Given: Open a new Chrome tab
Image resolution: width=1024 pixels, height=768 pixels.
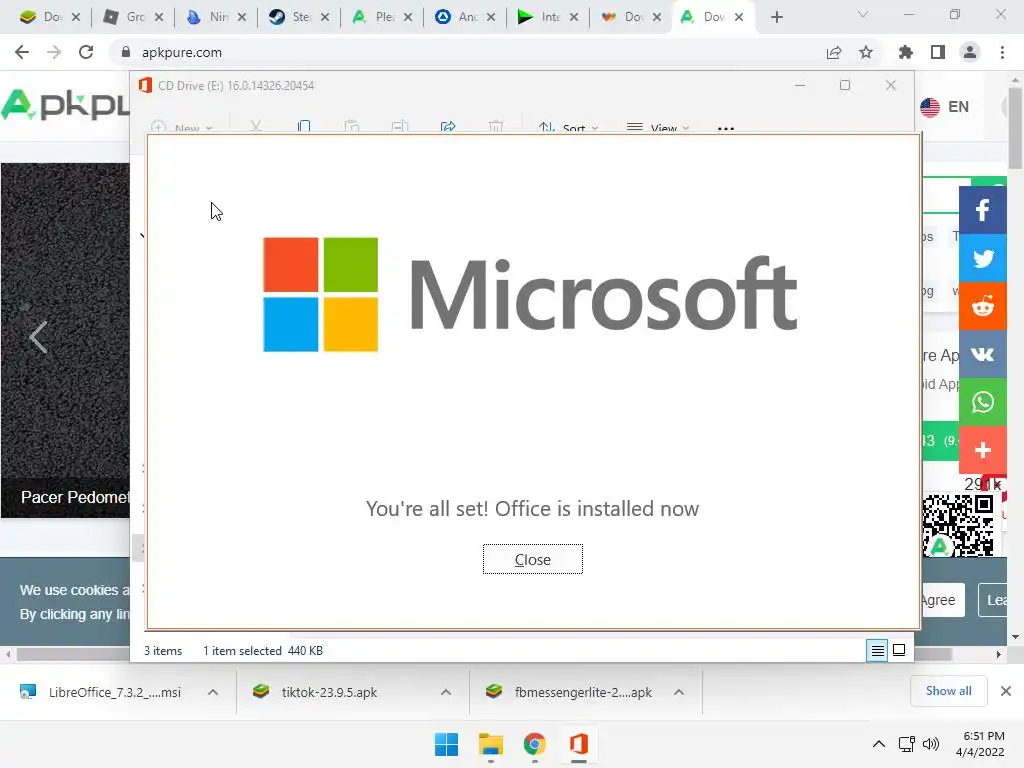Looking at the screenshot, I should pos(776,17).
